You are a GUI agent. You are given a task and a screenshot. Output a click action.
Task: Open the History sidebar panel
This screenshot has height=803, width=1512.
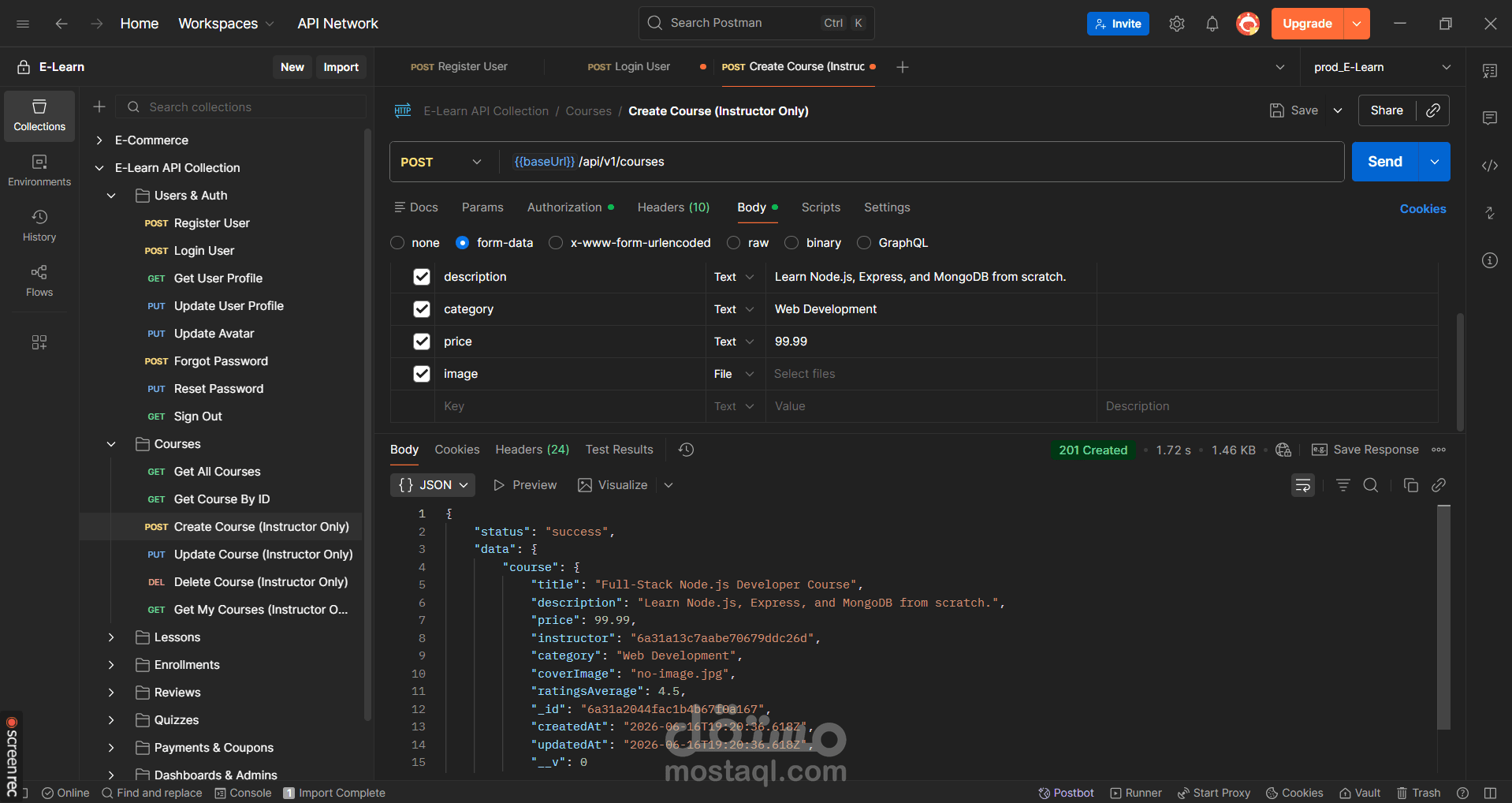(39, 226)
